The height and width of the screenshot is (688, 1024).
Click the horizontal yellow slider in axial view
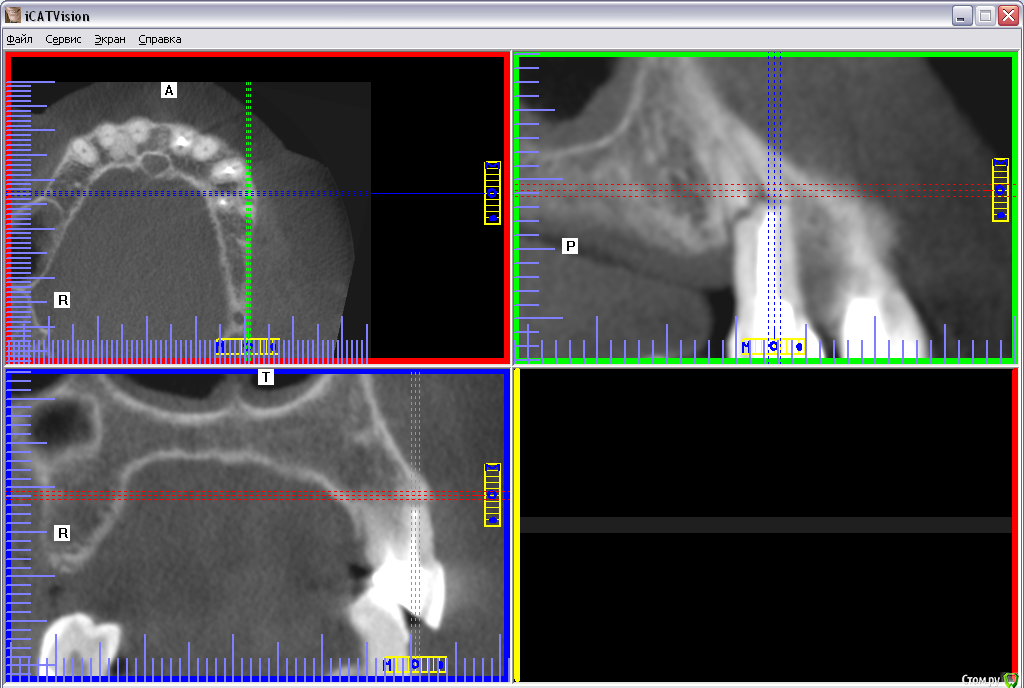click(x=246, y=347)
